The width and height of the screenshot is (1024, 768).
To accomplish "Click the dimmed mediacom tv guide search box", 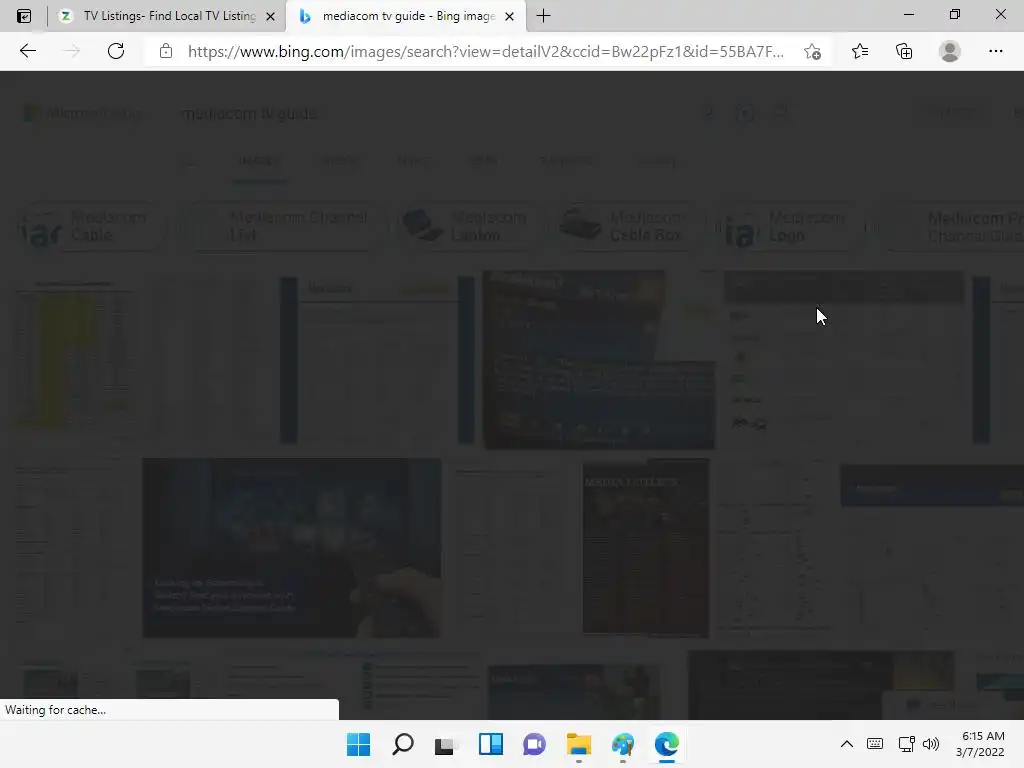I will (x=431, y=114).
